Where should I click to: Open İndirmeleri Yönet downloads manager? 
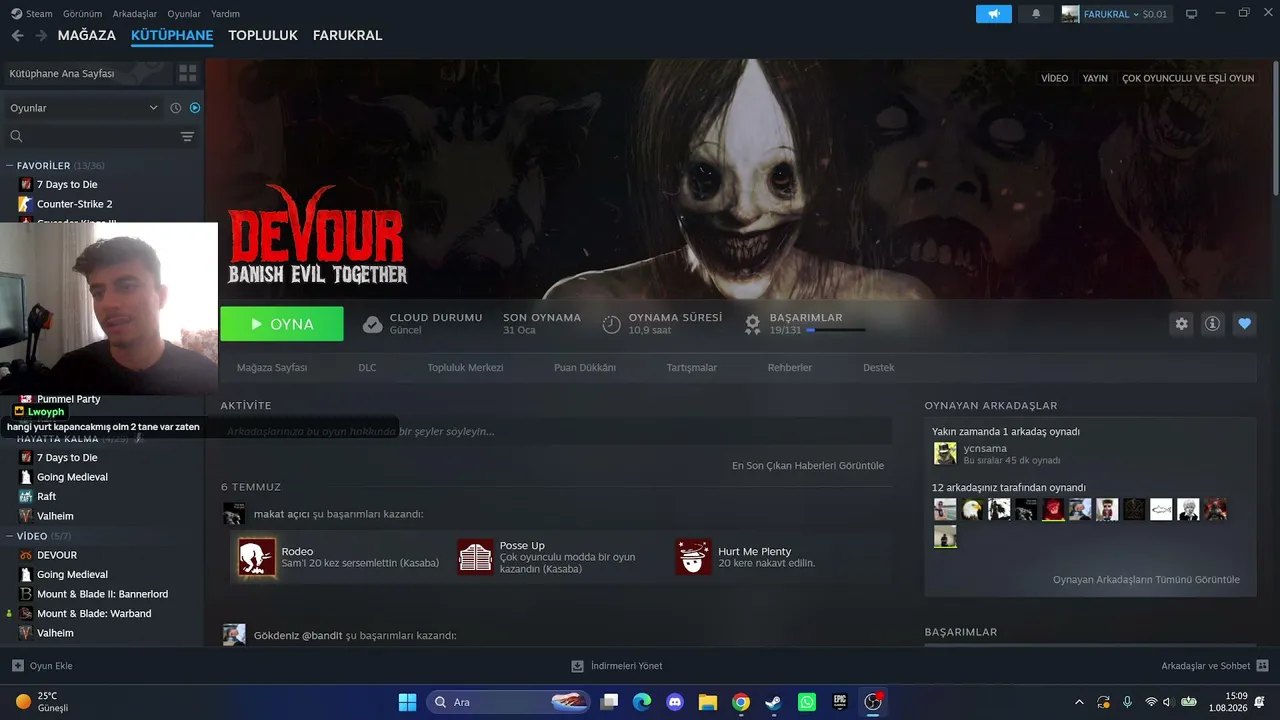616,666
